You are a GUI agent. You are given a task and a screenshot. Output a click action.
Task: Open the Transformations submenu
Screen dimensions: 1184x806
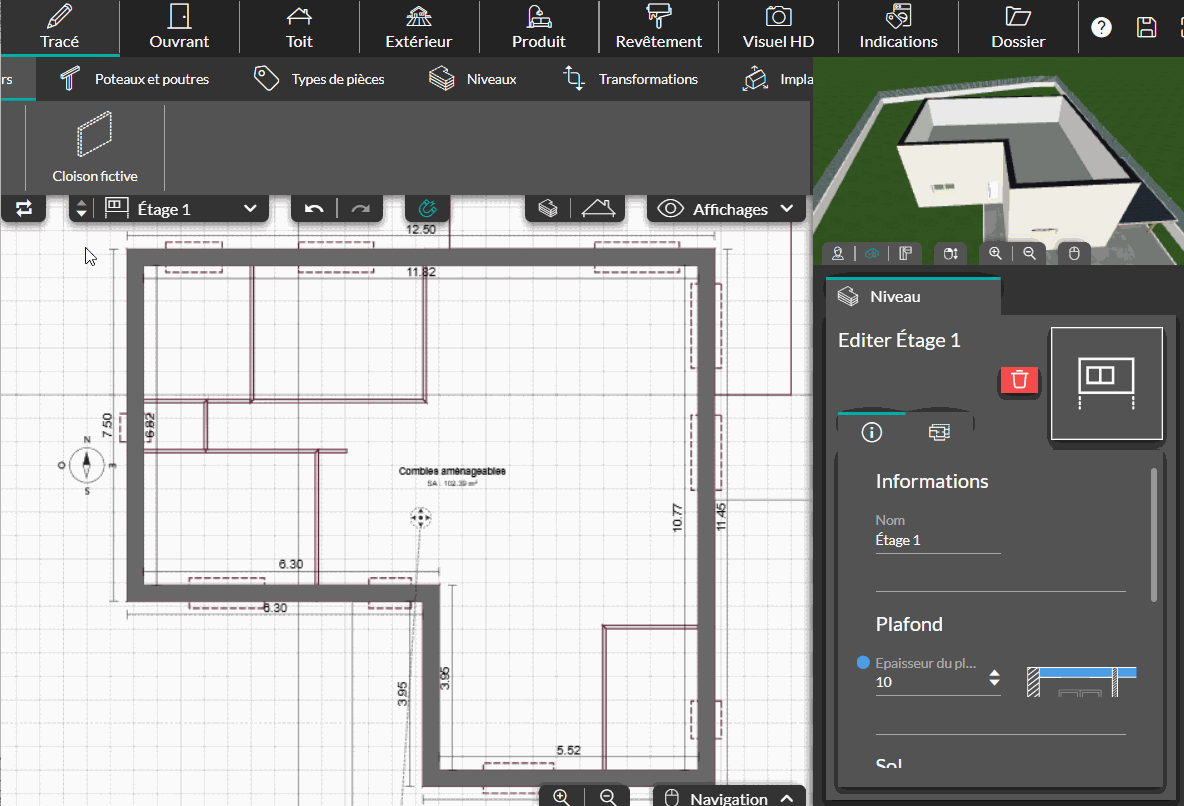[x=631, y=79]
